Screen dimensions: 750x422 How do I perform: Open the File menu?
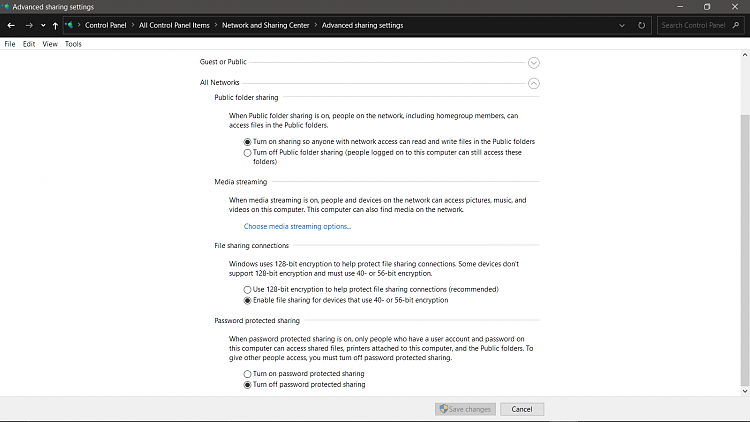[x=10, y=44]
